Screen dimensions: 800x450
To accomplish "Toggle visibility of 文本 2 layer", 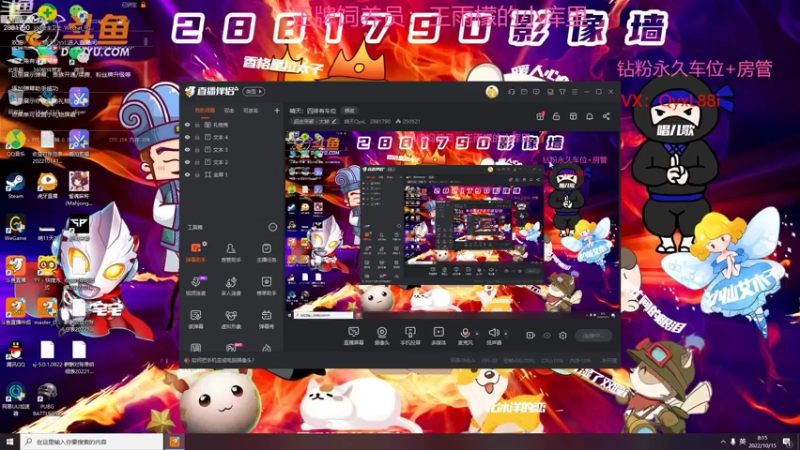I will [x=187, y=162].
